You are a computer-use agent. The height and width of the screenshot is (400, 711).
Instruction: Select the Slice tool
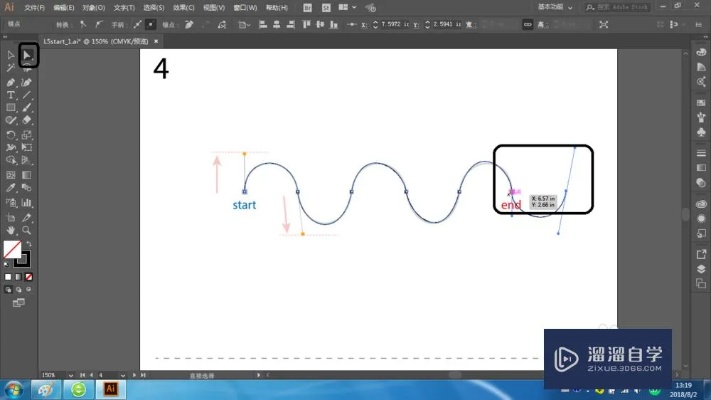pos(27,218)
